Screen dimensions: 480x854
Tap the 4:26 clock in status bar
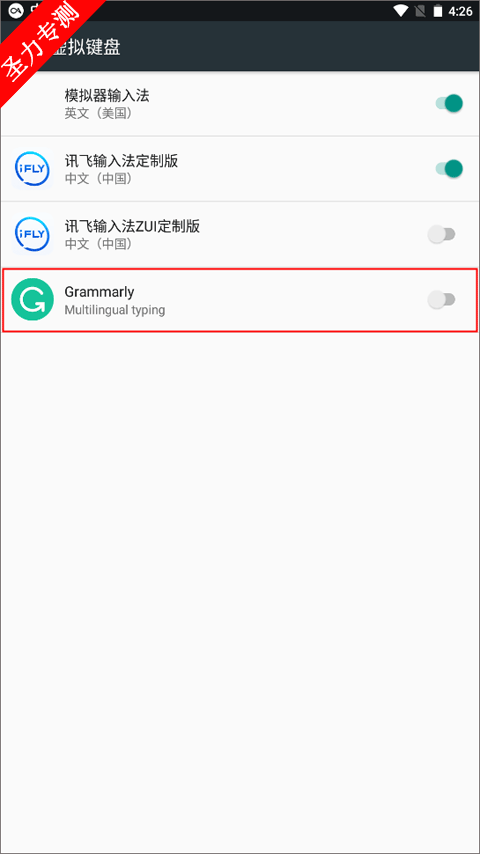click(460, 11)
